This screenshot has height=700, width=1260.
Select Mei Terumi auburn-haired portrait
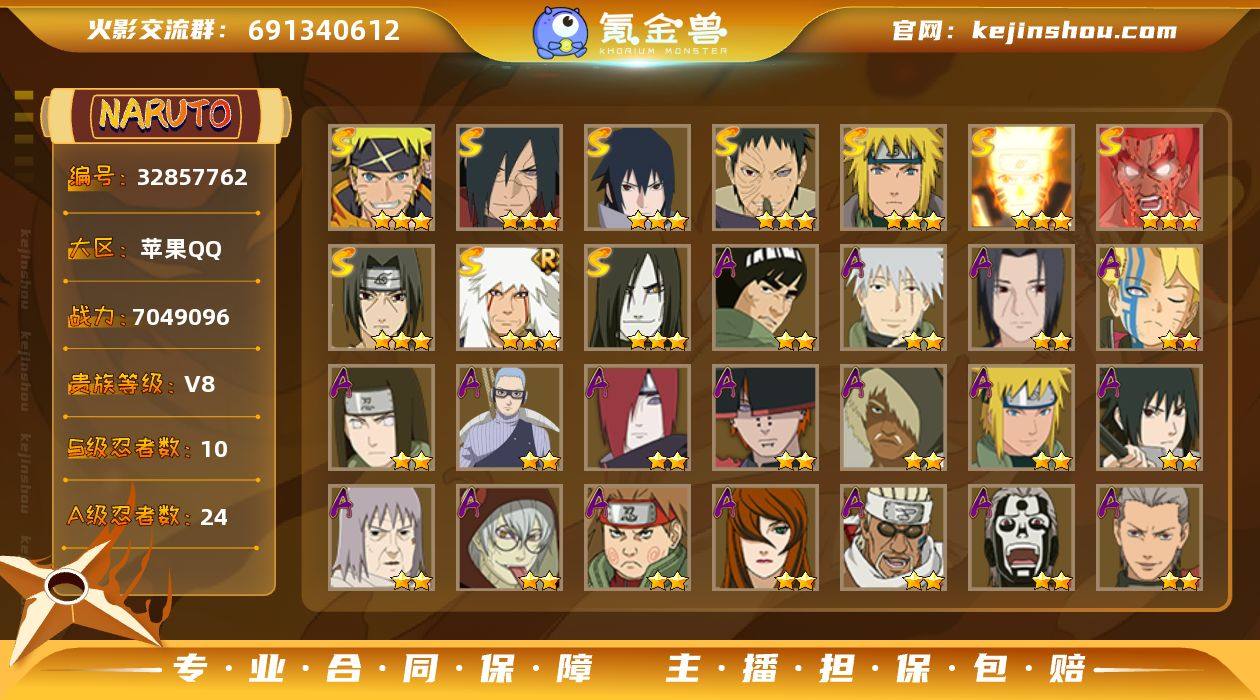[x=766, y=538]
